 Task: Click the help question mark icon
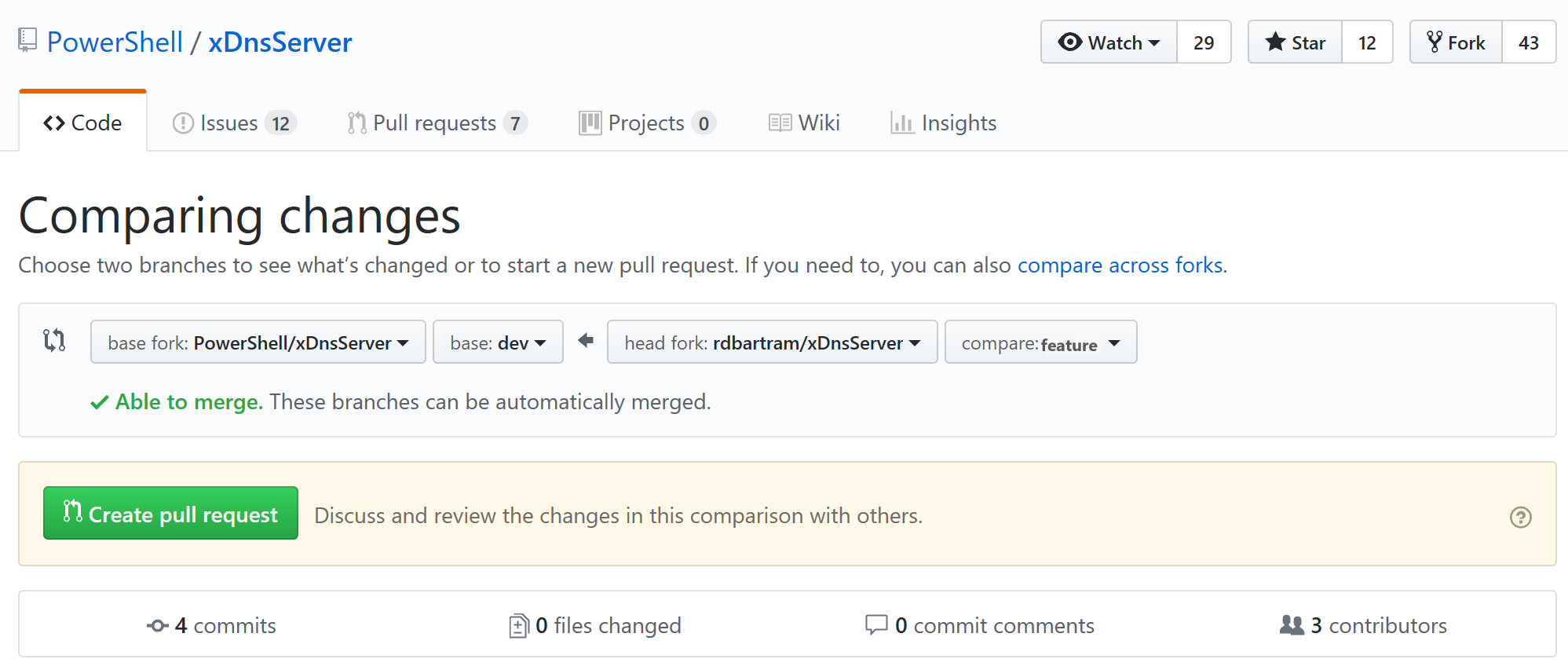tap(1520, 517)
